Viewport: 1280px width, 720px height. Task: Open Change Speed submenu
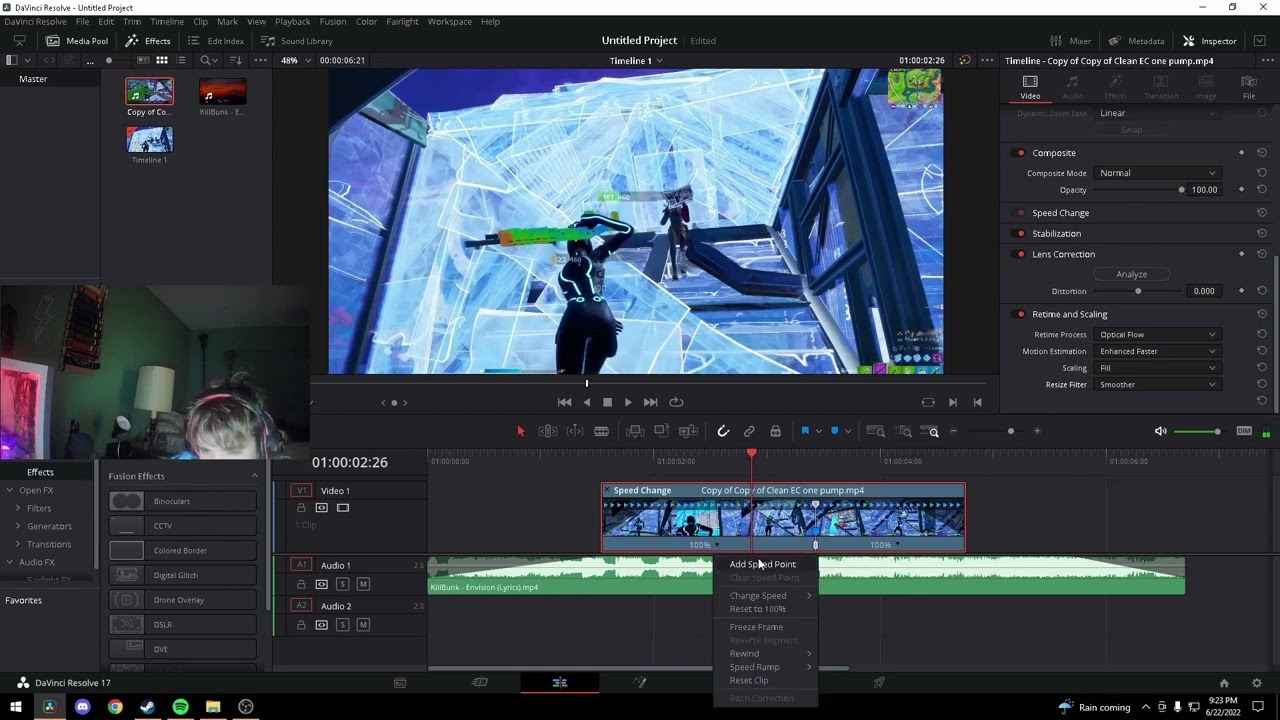(765, 595)
